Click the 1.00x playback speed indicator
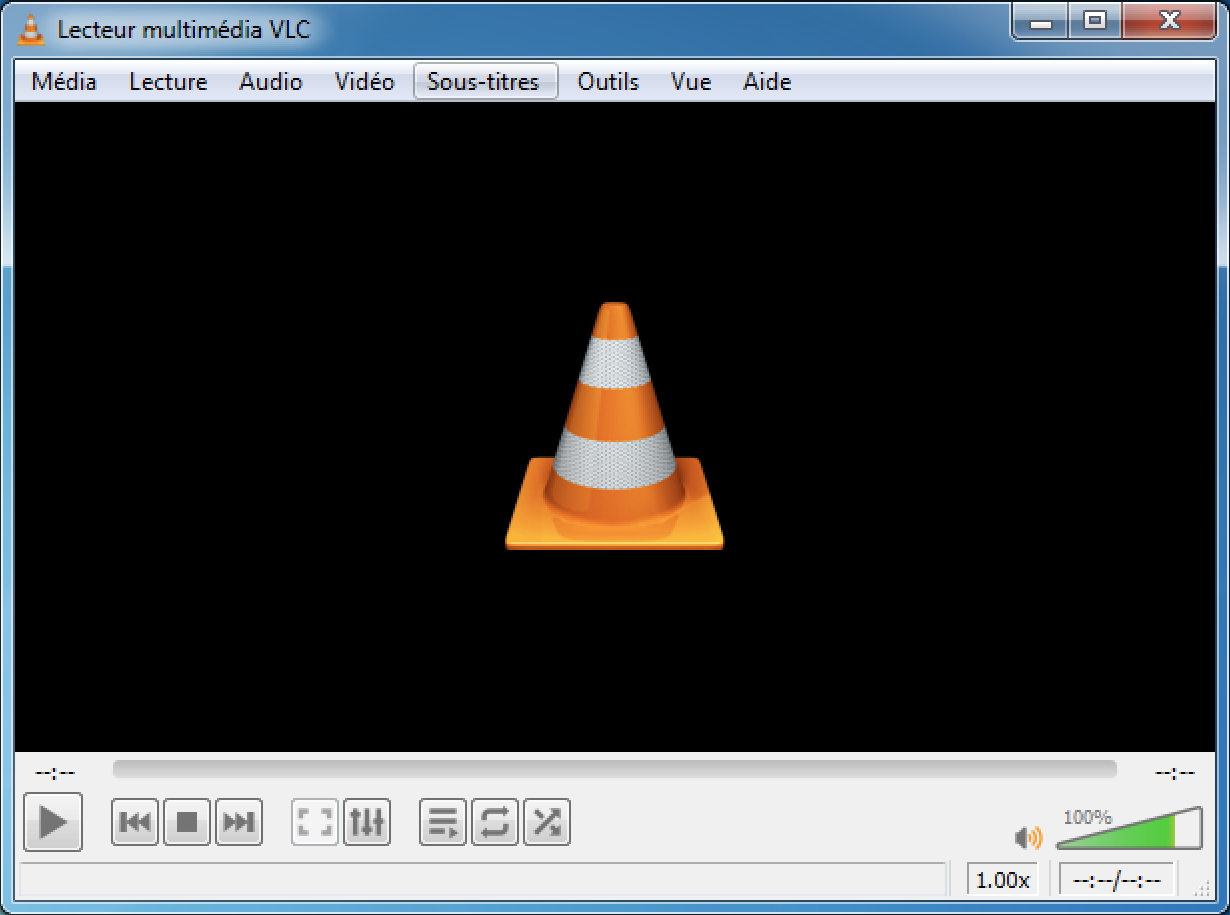This screenshot has width=1230, height=915. (1003, 880)
